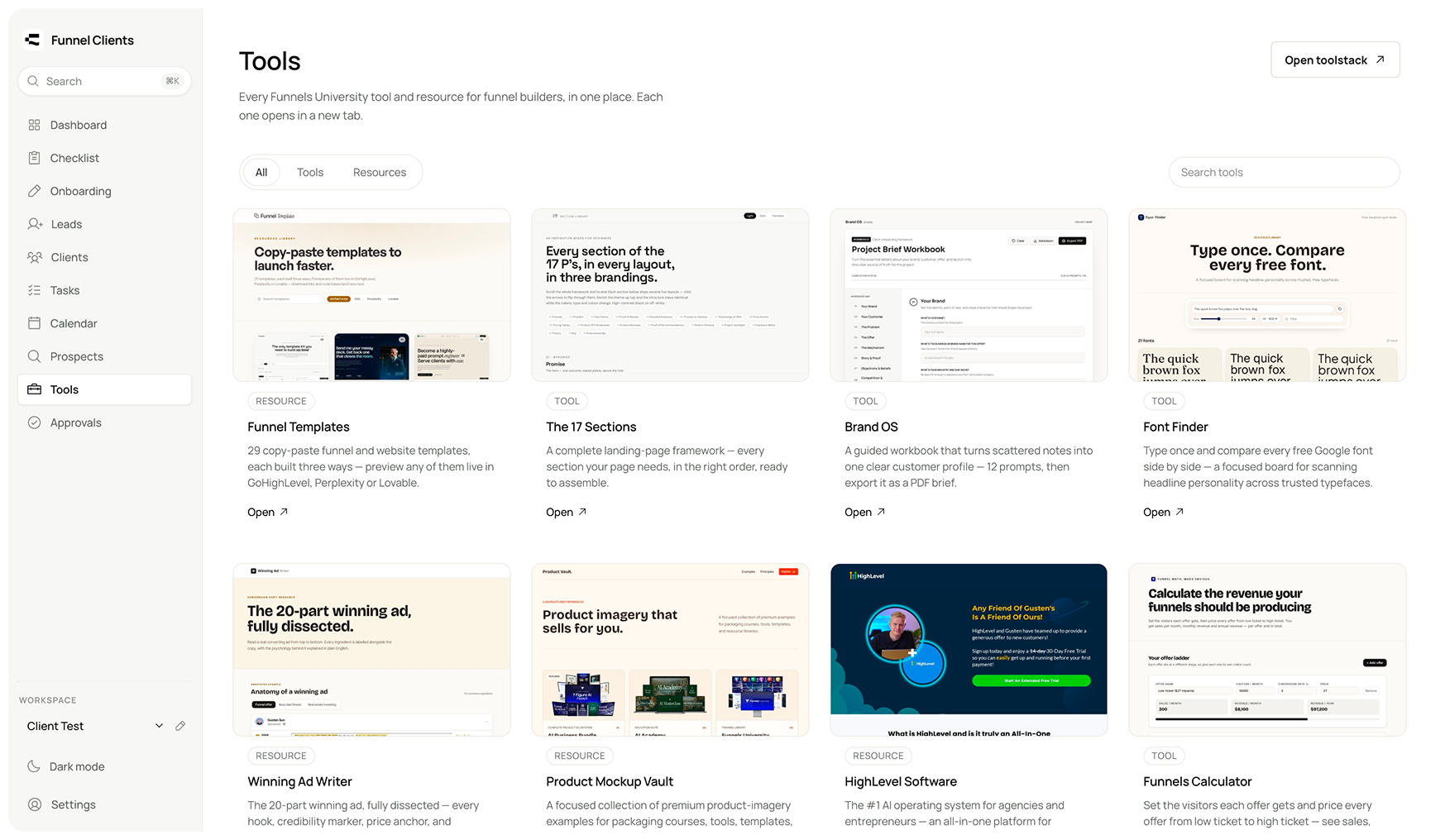Click the Product Mockup Vault preview thumbnail
The width and height of the screenshot is (1445, 840).
(x=670, y=650)
